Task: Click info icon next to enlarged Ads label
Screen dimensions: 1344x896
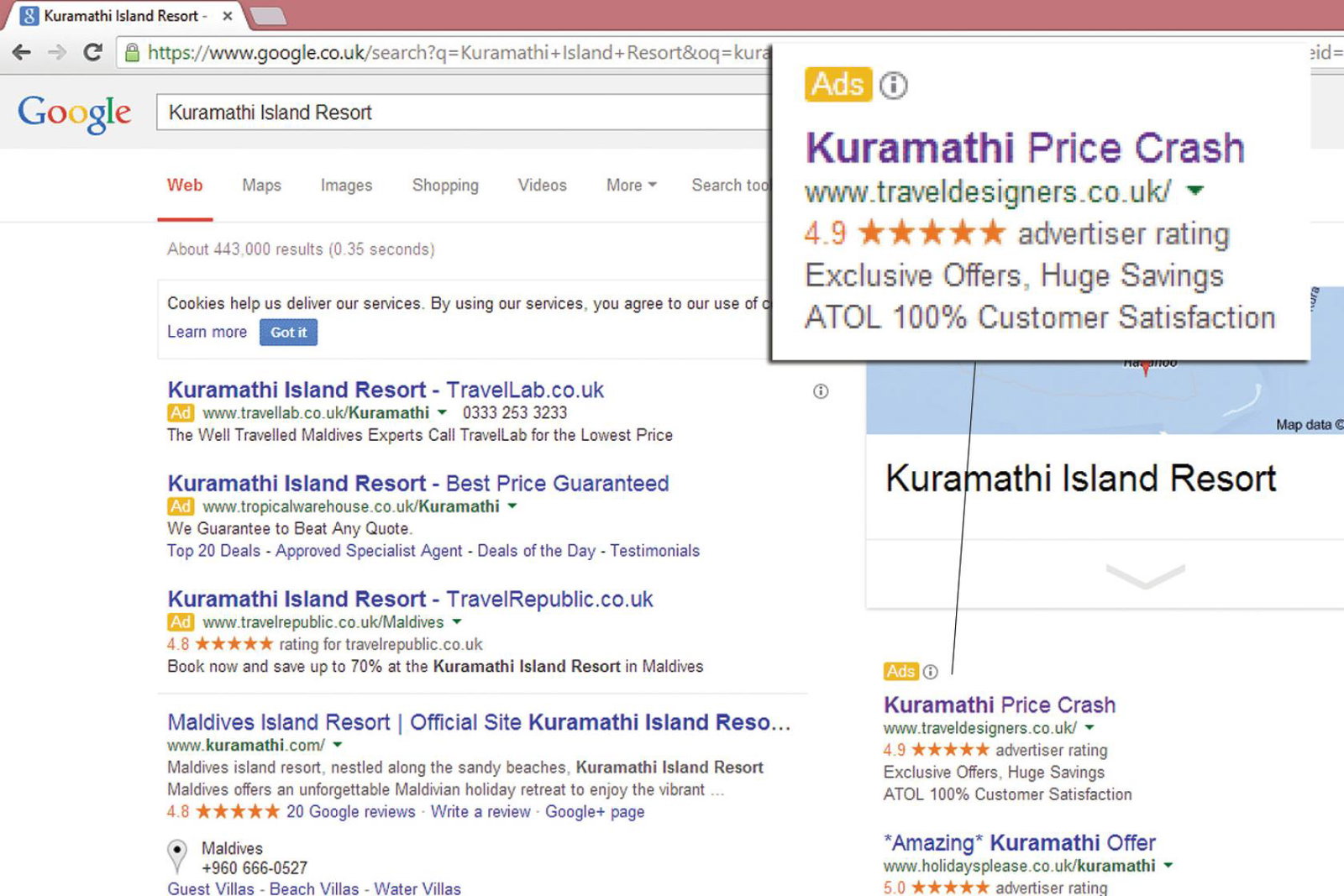Action: pyautogui.click(x=894, y=85)
